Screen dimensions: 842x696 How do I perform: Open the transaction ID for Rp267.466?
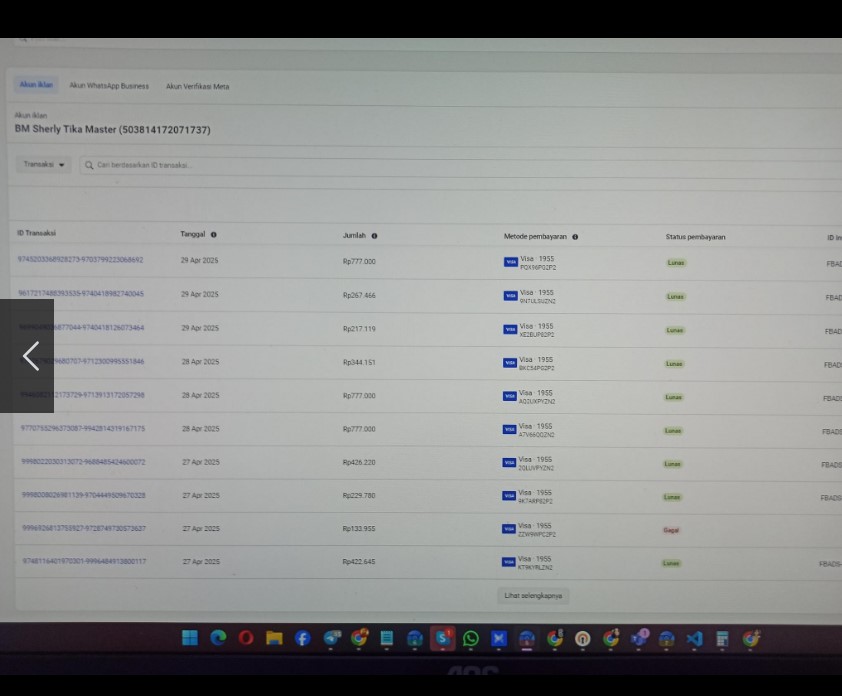(81, 294)
